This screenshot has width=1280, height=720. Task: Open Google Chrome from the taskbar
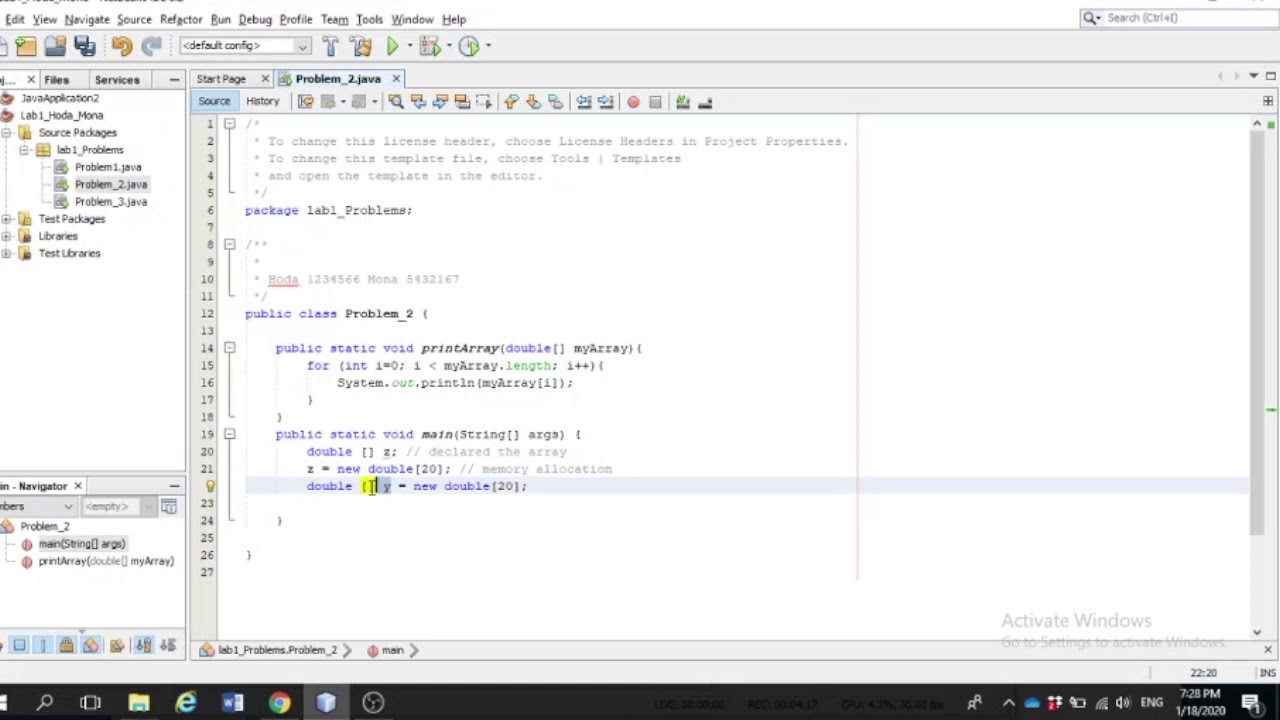pyautogui.click(x=280, y=703)
